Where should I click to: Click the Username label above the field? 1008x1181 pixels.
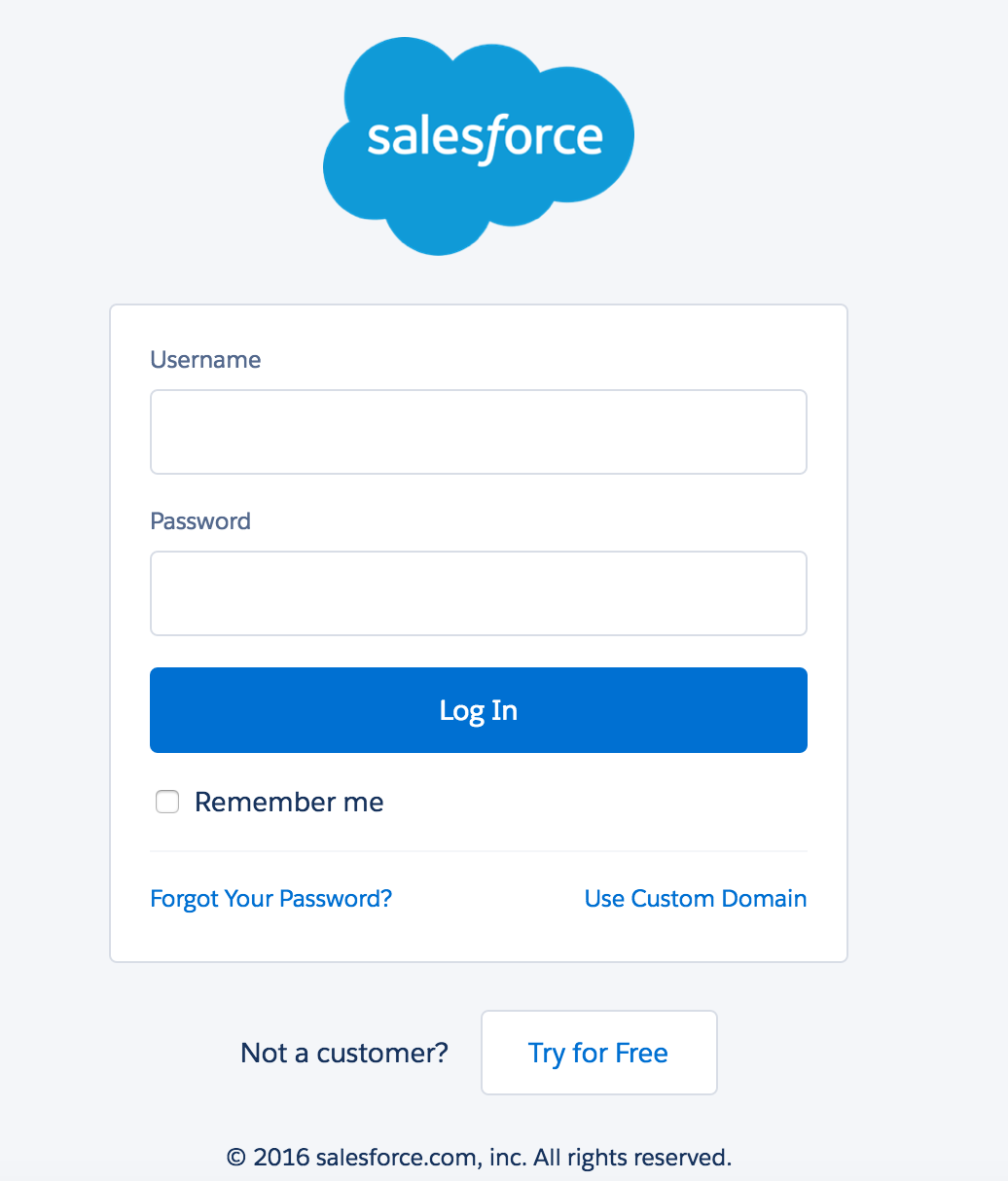click(205, 360)
